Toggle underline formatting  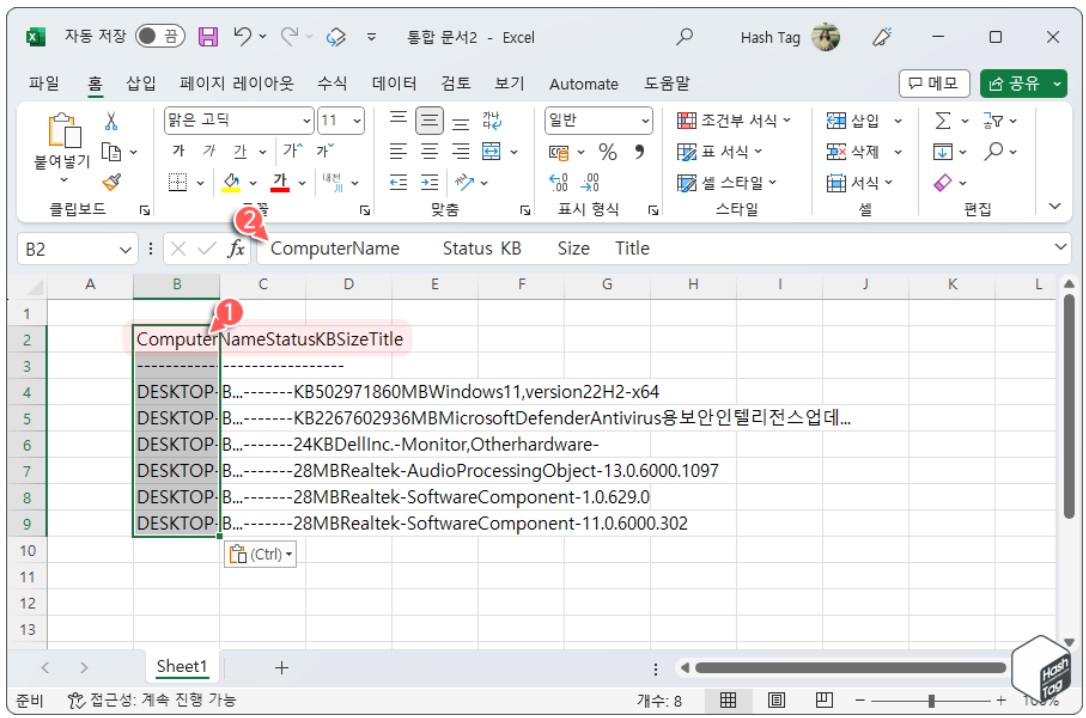(240, 151)
